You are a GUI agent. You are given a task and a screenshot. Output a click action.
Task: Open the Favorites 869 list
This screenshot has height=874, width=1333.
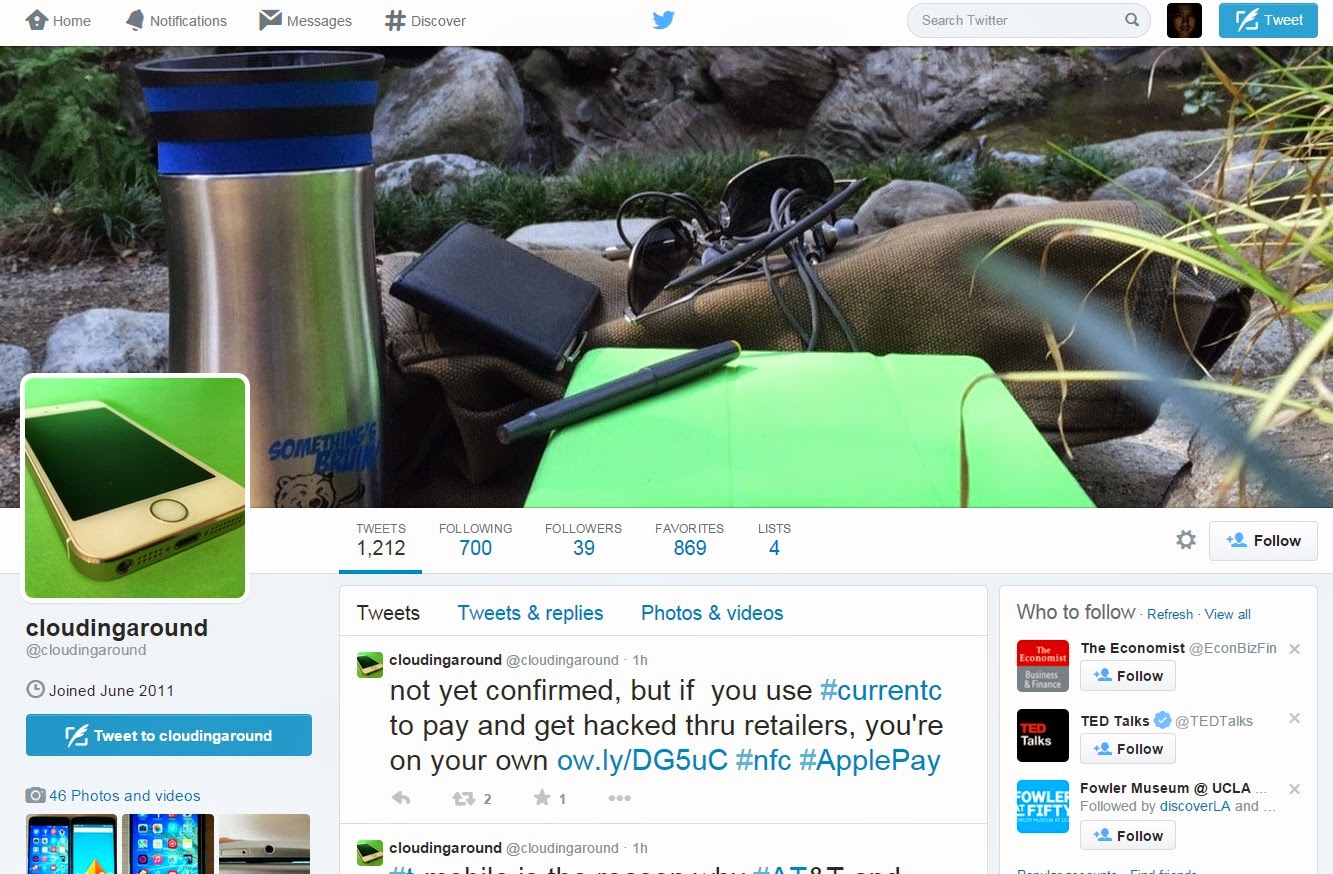tap(689, 540)
